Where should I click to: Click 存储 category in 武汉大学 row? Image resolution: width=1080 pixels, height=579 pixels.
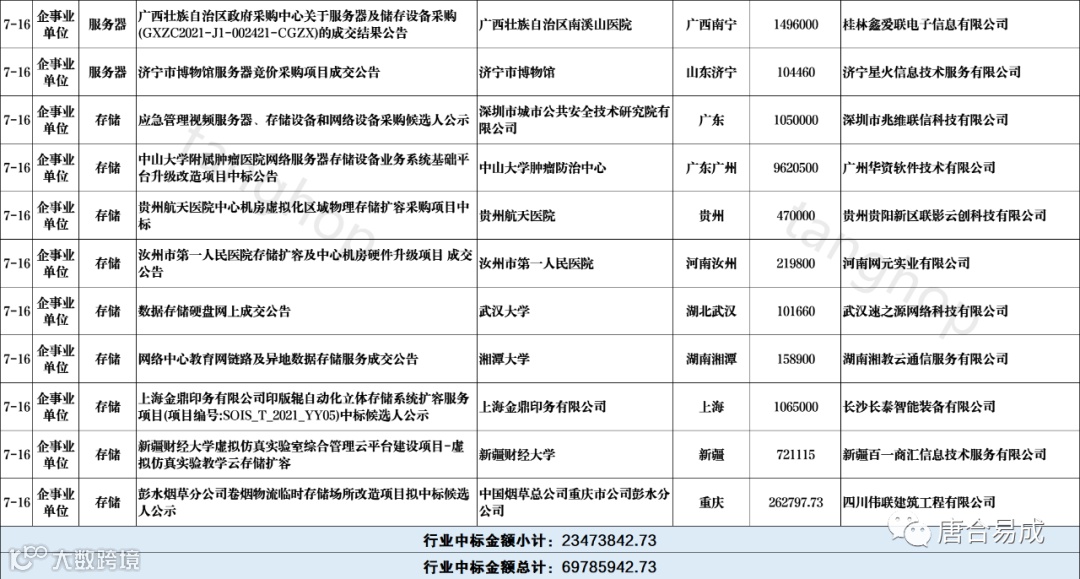107,311
